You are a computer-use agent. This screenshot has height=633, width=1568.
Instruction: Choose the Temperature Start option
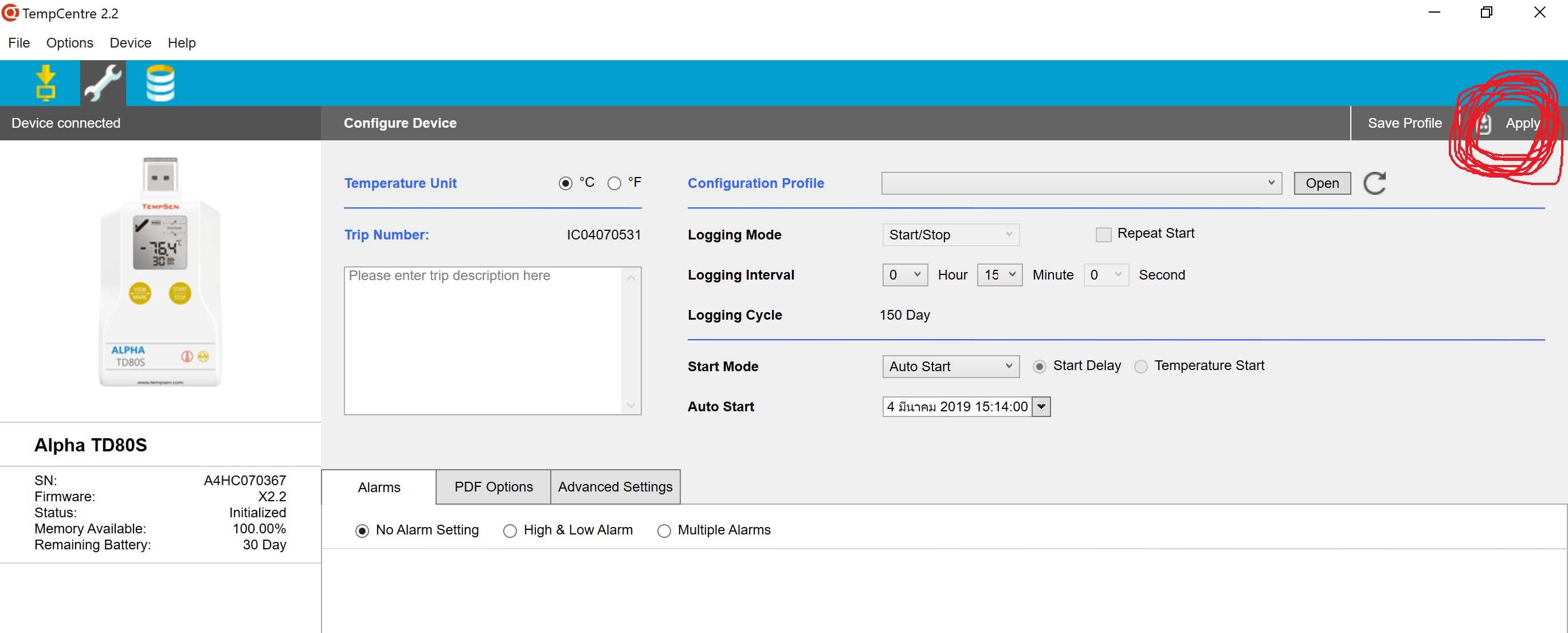(x=1140, y=367)
